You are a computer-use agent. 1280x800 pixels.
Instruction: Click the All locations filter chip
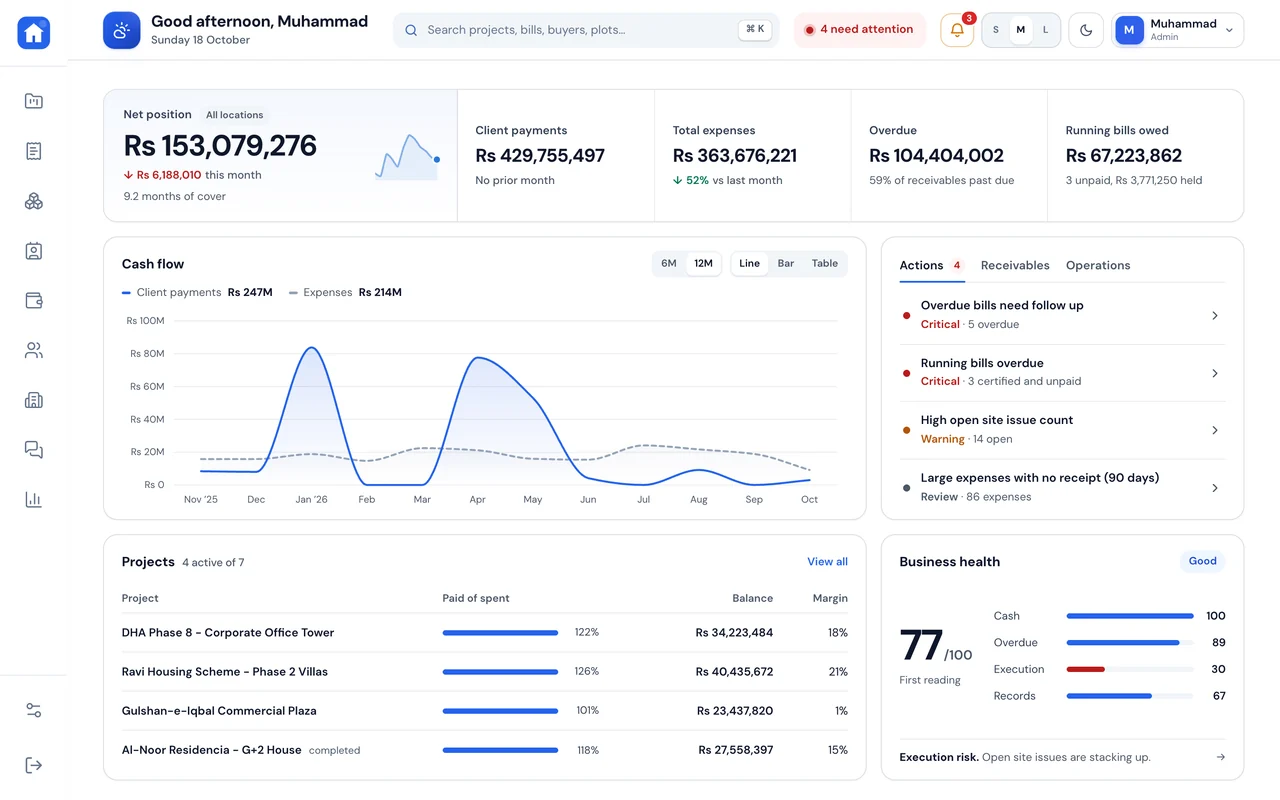point(235,115)
